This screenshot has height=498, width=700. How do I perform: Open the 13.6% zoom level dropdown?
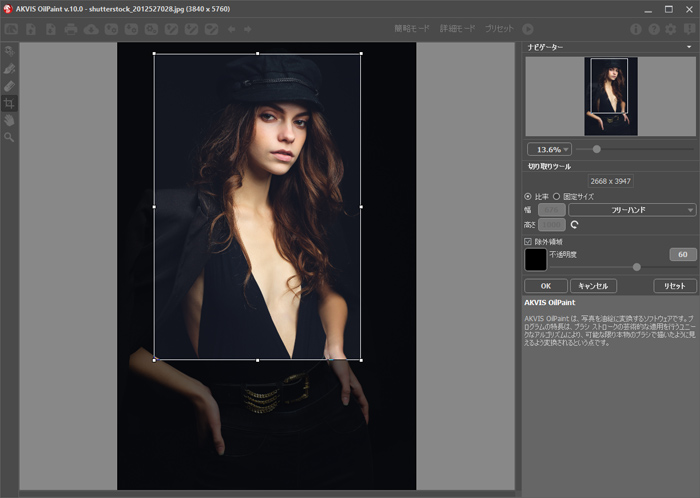pyautogui.click(x=548, y=149)
